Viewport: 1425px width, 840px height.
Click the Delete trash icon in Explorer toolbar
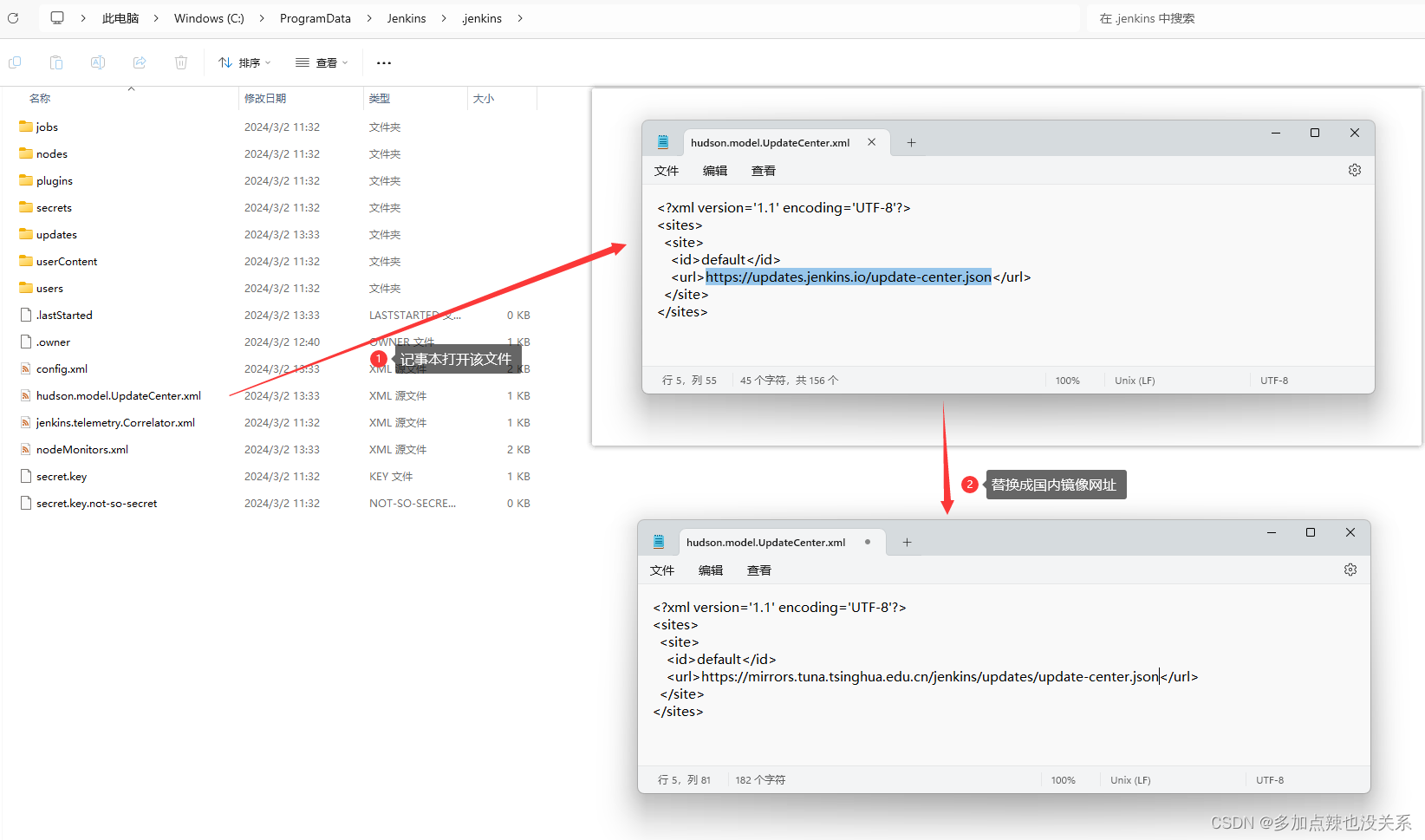click(x=181, y=62)
